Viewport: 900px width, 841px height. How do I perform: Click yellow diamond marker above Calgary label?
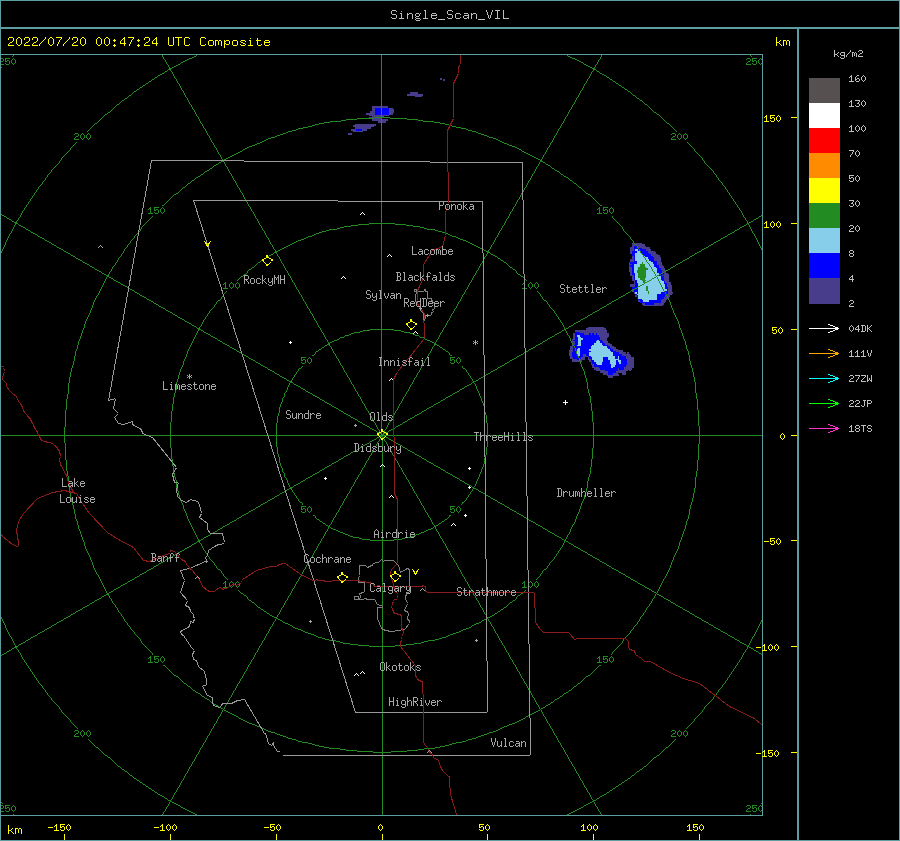click(395, 576)
